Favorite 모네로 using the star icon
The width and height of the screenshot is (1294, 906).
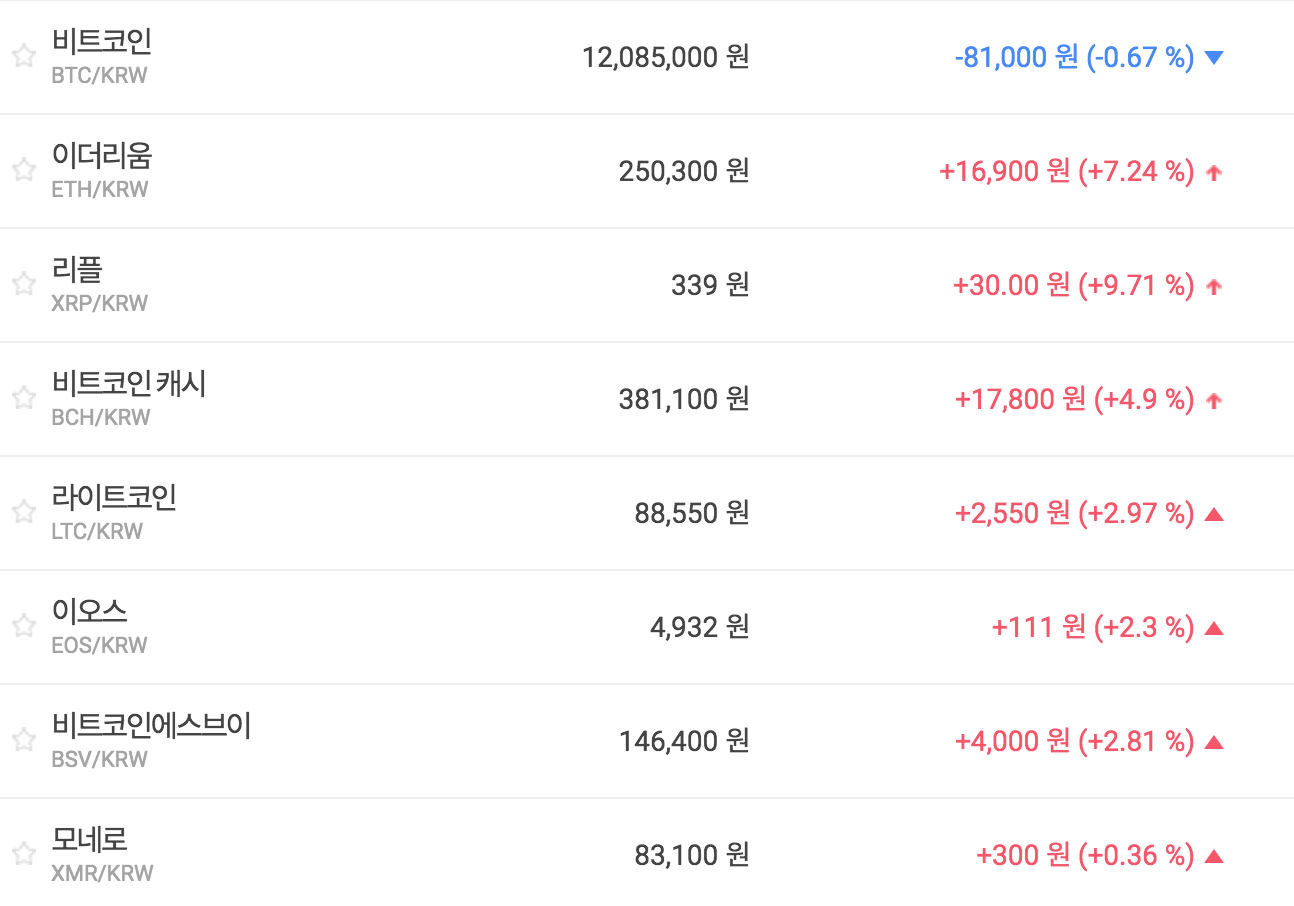(24, 854)
